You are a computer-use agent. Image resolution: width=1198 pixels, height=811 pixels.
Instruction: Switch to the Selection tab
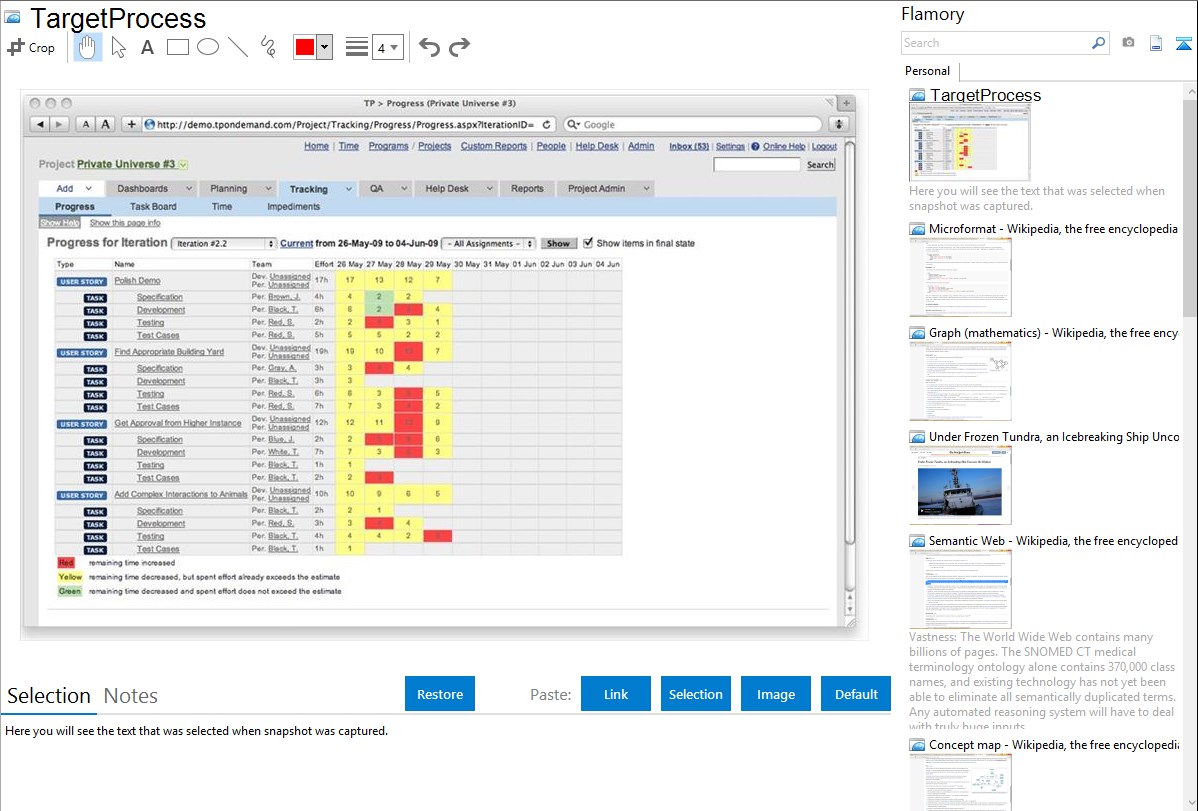pos(49,696)
